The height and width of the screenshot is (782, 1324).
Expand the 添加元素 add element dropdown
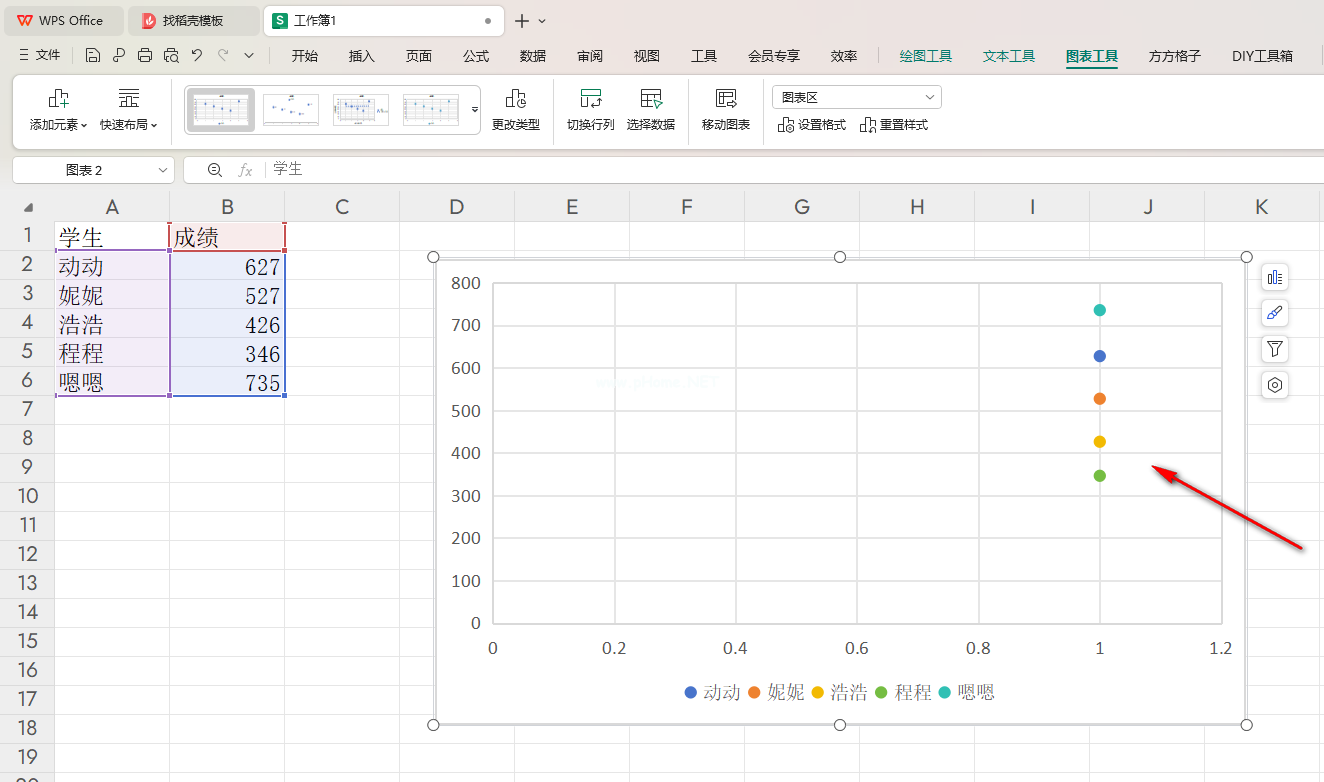[x=58, y=125]
